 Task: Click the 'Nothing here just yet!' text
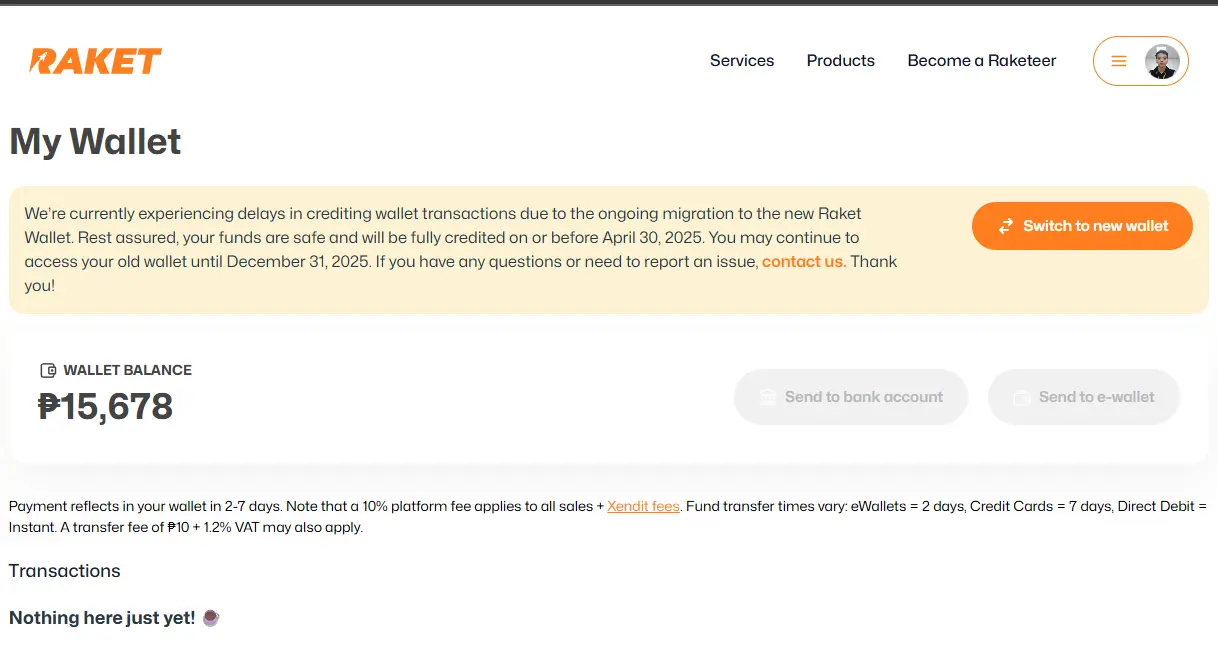click(x=102, y=618)
